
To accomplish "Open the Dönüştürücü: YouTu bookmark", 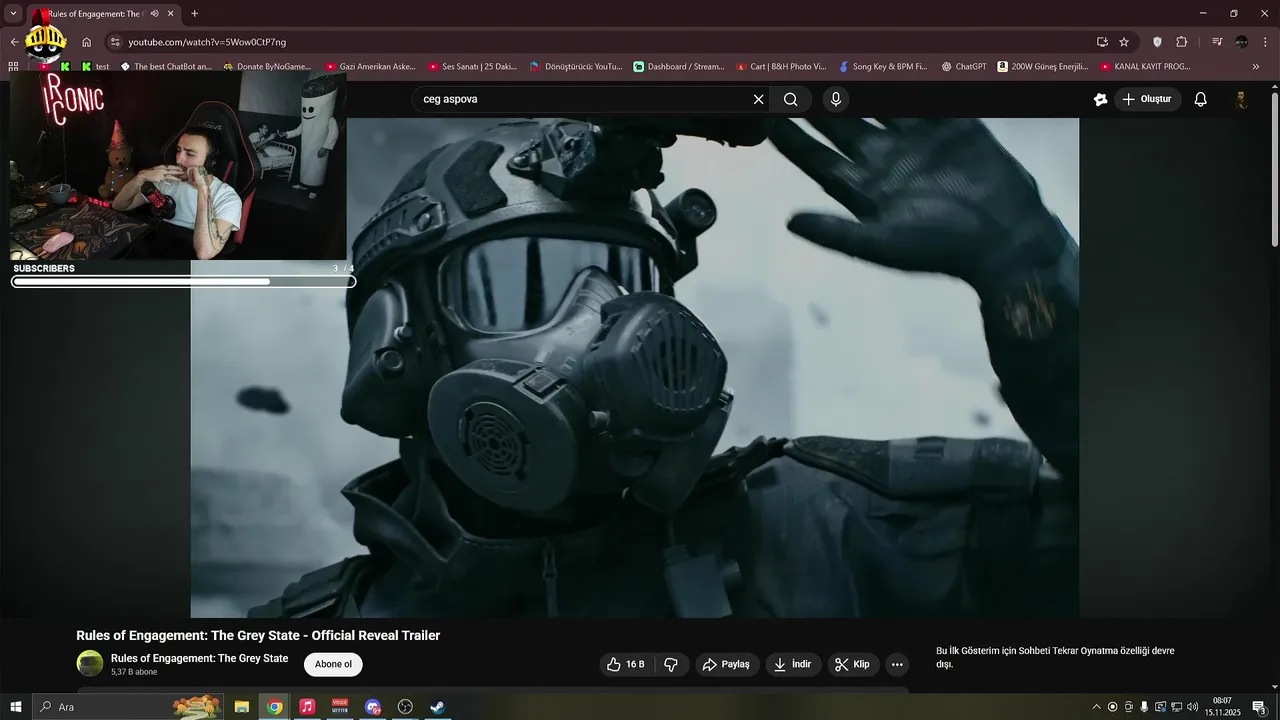I will [x=576, y=67].
